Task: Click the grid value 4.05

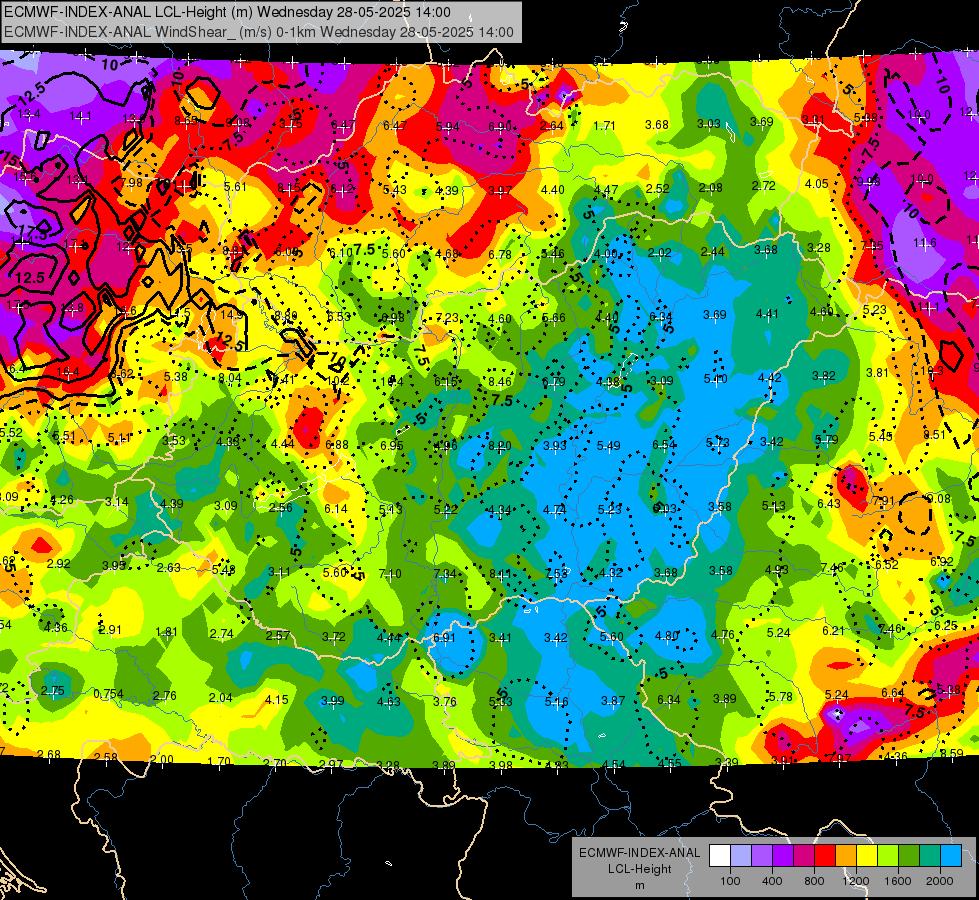Action: tap(817, 184)
